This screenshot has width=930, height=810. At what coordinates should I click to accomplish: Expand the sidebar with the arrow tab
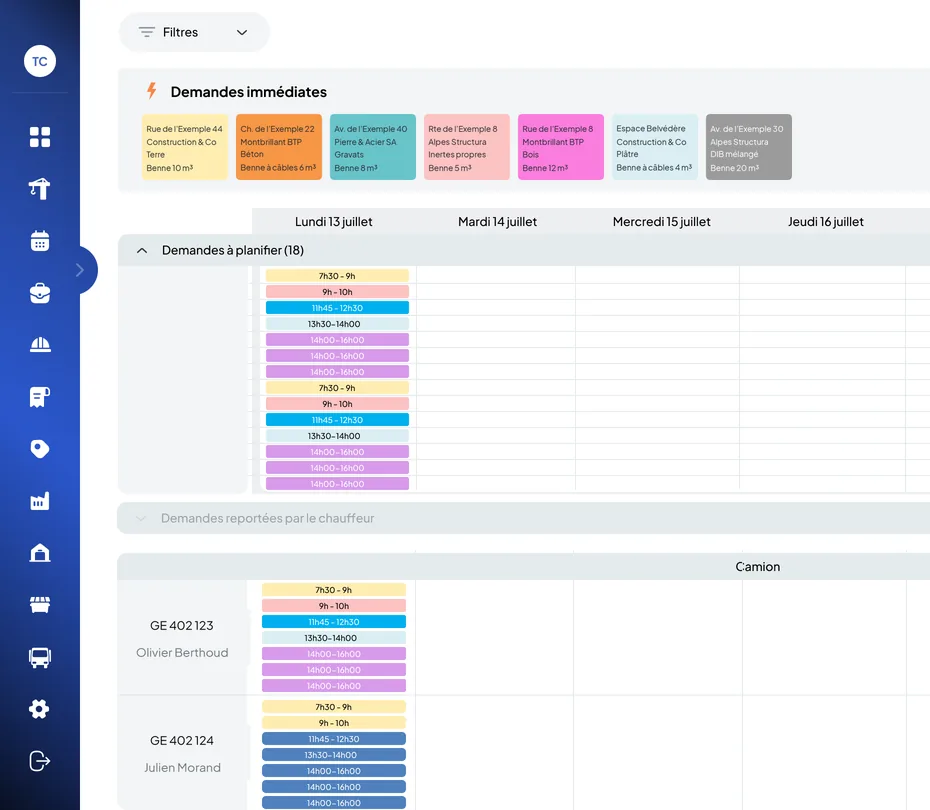82,270
